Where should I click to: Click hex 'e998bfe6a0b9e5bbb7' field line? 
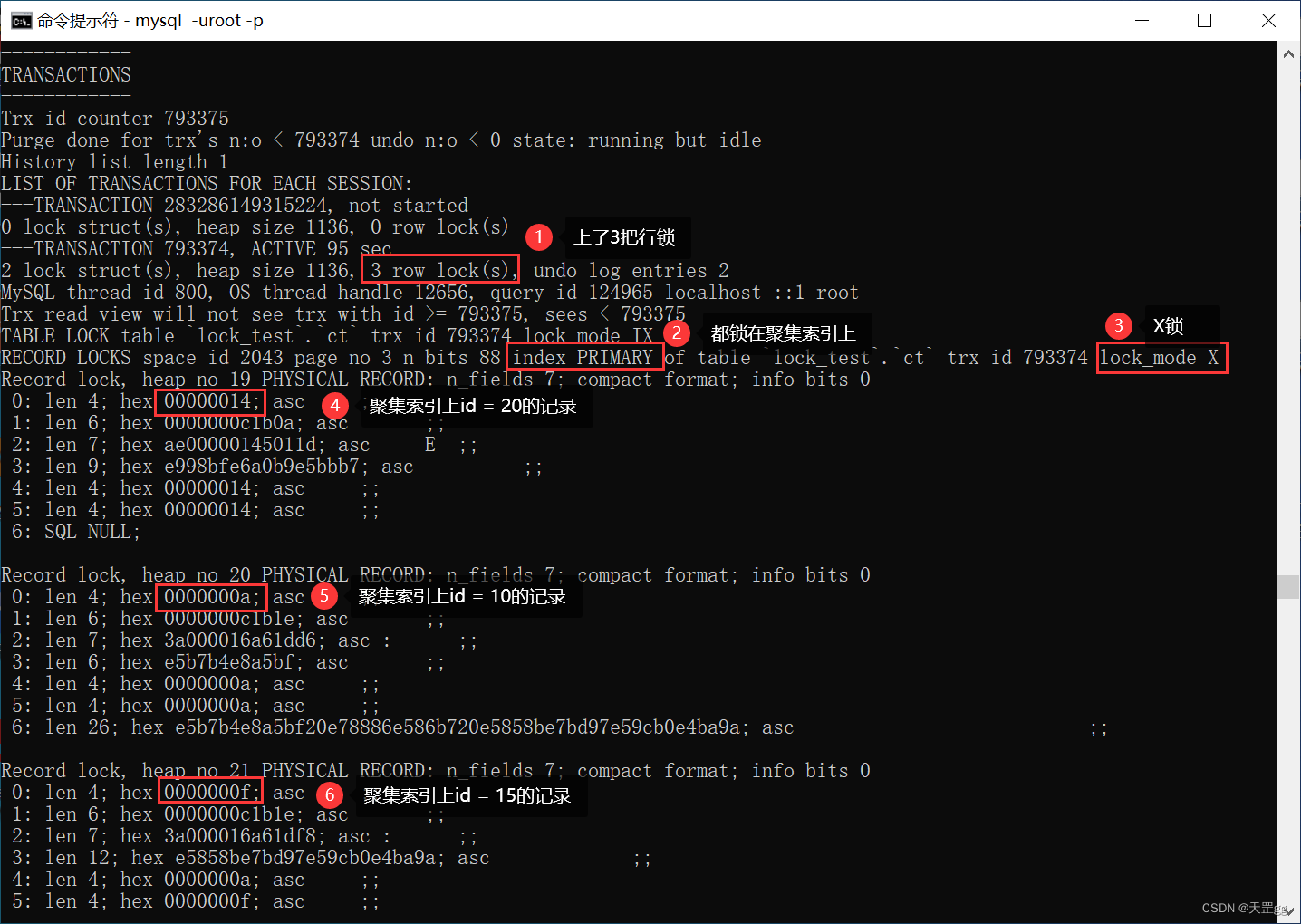pyautogui.click(x=277, y=467)
